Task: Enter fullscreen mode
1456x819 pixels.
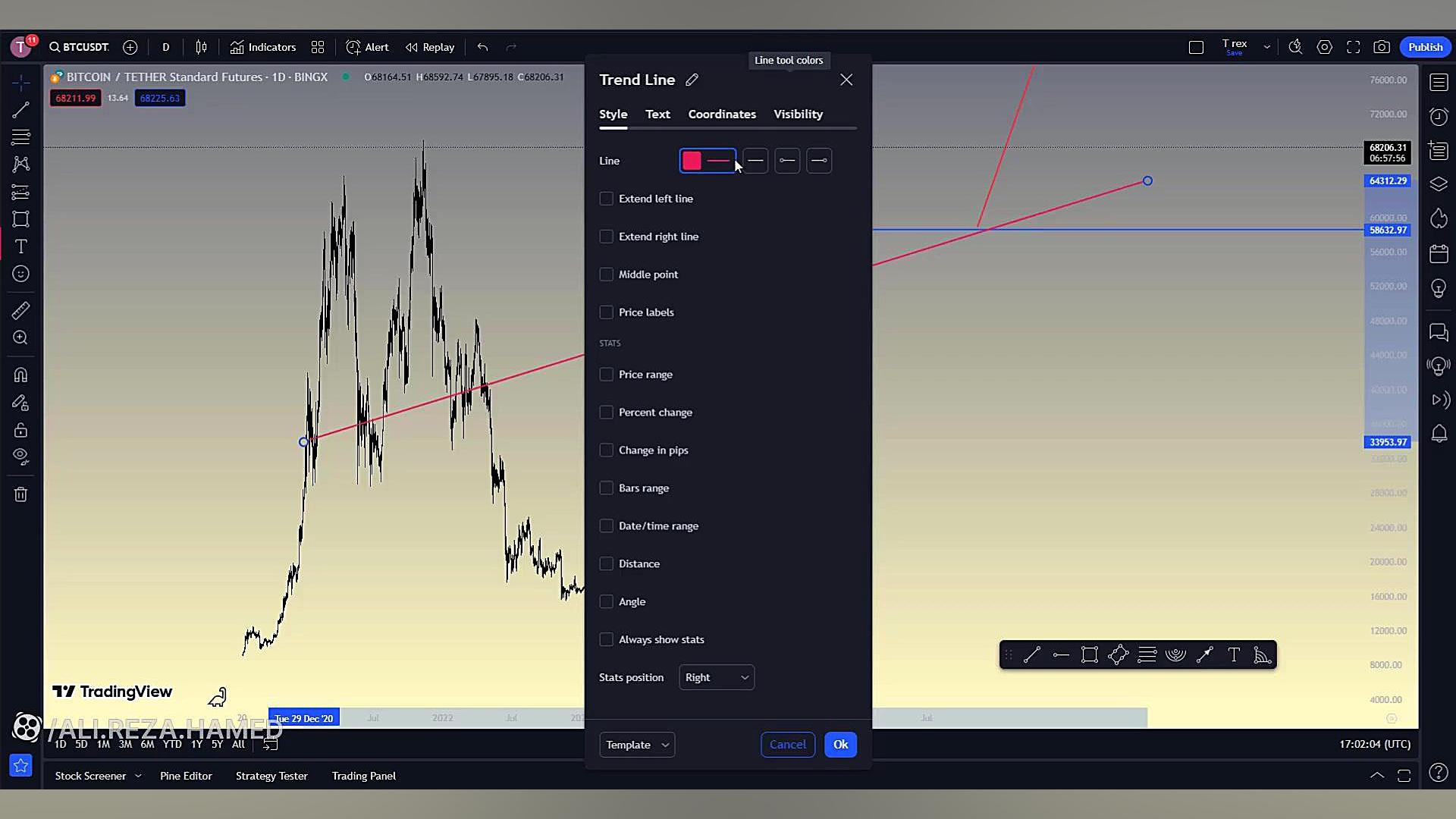Action: 1353,47
